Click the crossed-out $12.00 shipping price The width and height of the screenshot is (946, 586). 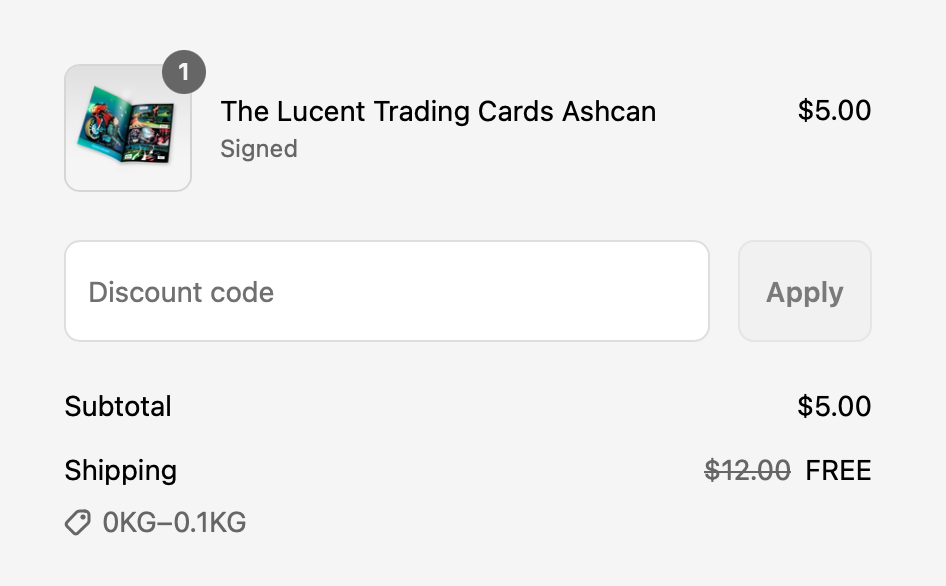[x=747, y=470]
